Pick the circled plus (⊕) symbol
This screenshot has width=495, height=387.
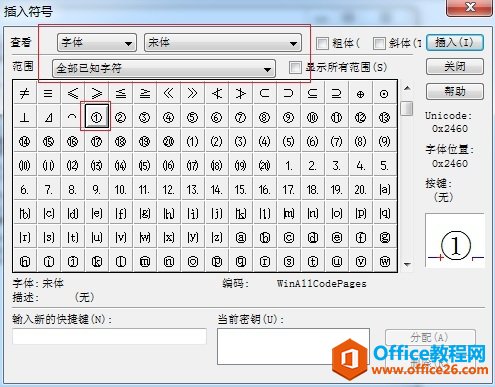pyautogui.click(x=360, y=93)
